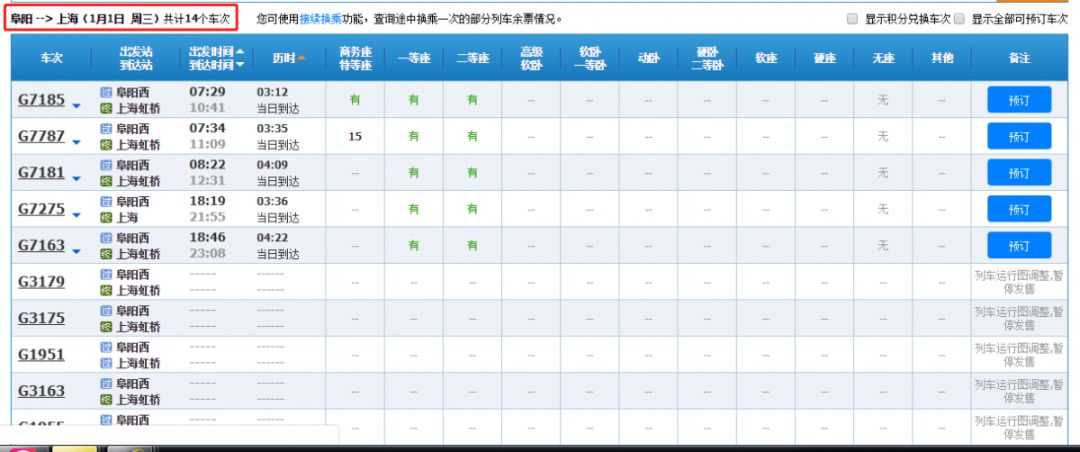The width and height of the screenshot is (1080, 452).
Task: Open train number G7181 link
Action: 41,173
